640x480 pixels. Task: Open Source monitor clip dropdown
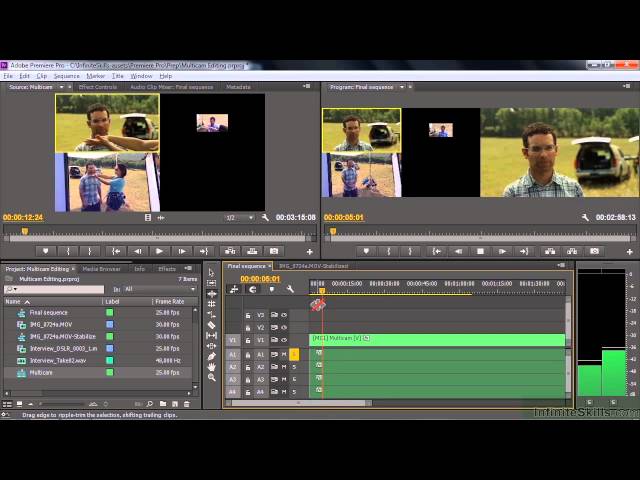(62, 87)
